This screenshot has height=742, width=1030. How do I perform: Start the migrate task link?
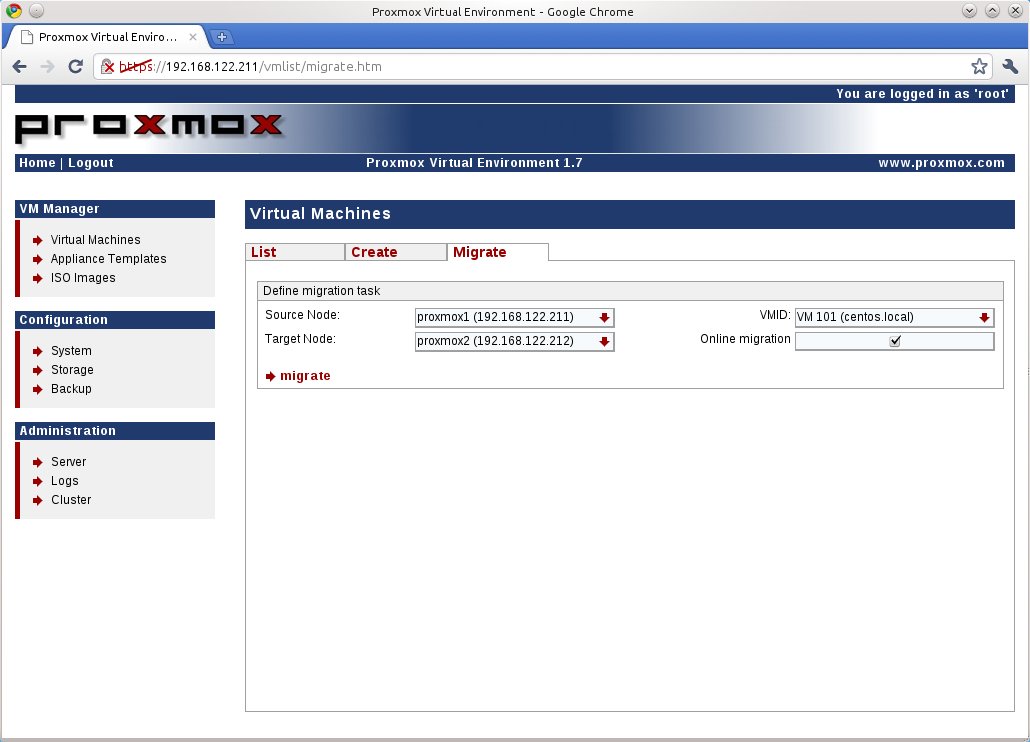(x=305, y=376)
